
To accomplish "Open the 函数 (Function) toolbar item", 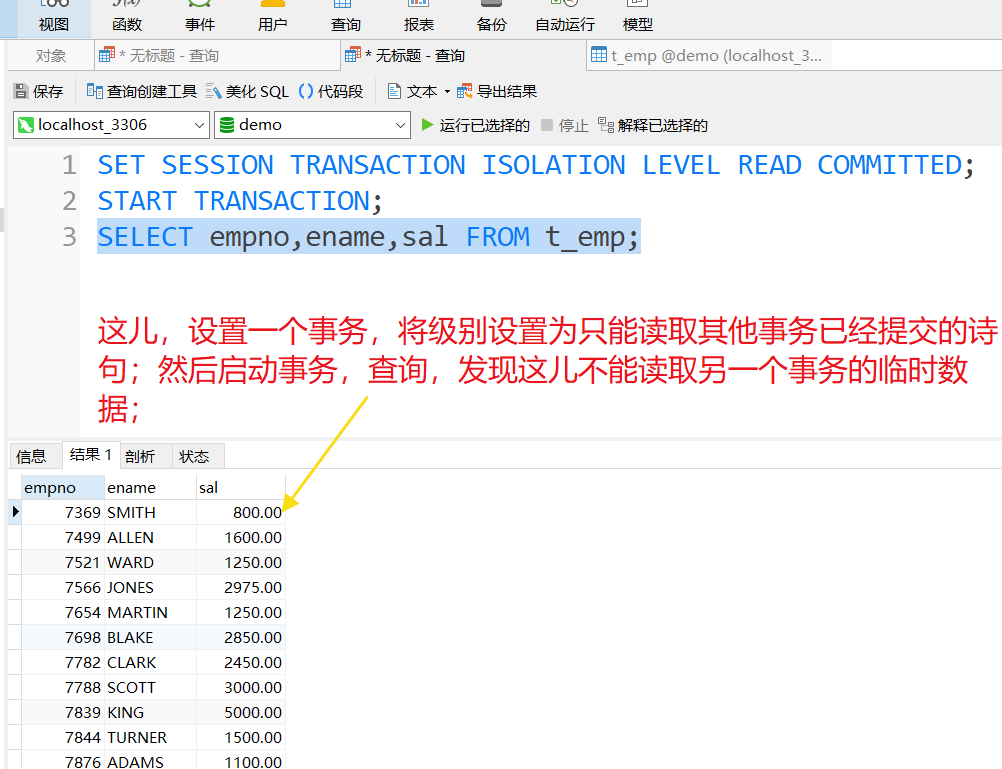I will (x=127, y=18).
